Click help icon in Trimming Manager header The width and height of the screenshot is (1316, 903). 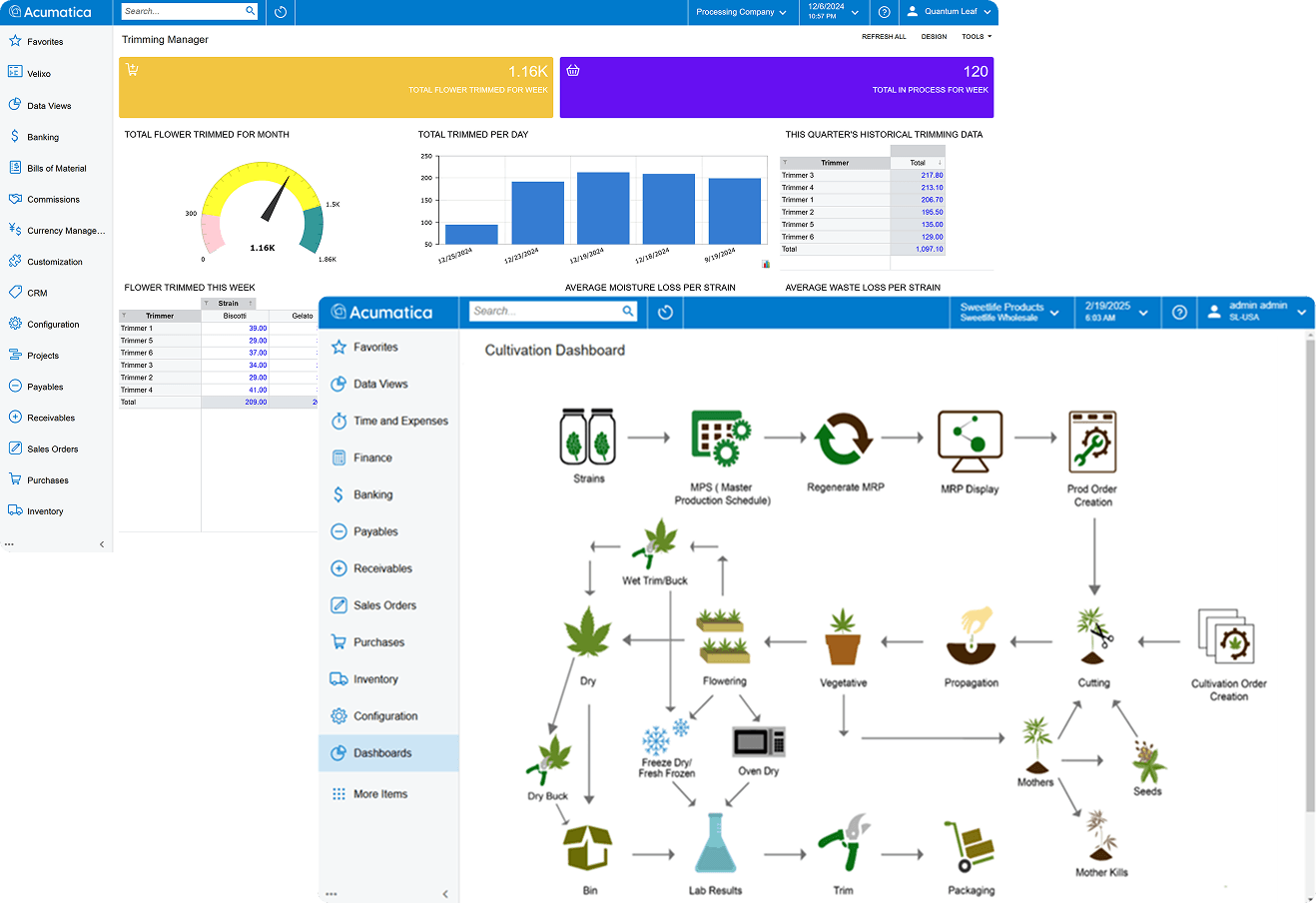[x=884, y=12]
